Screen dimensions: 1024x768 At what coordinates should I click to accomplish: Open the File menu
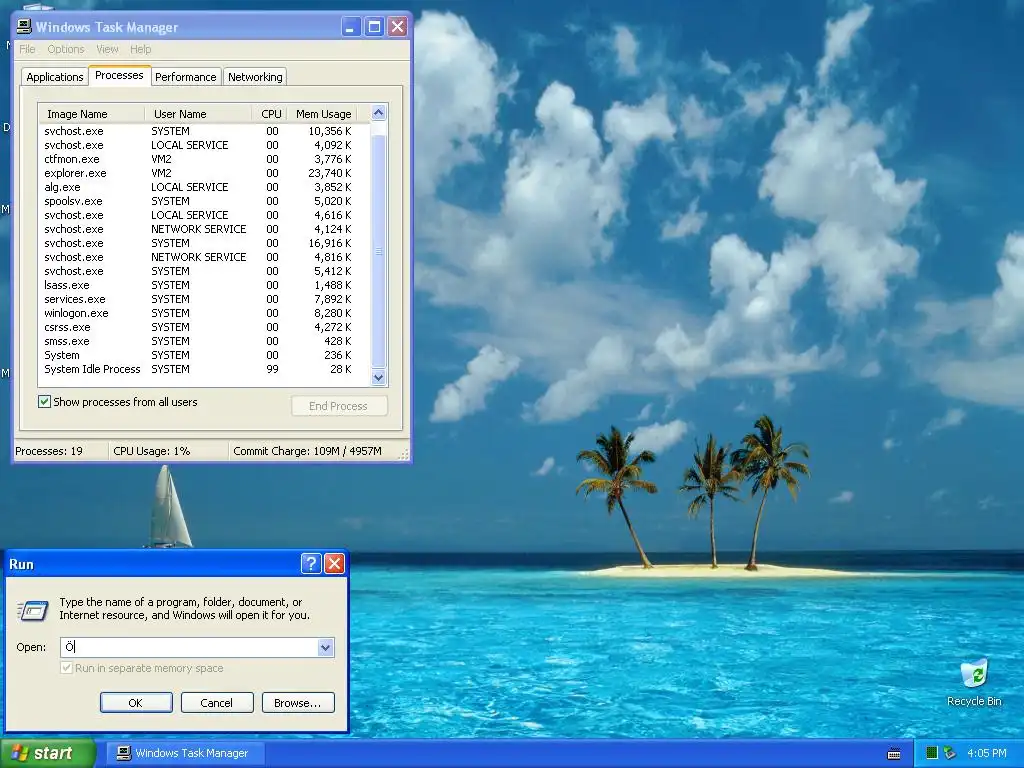[x=27, y=49]
